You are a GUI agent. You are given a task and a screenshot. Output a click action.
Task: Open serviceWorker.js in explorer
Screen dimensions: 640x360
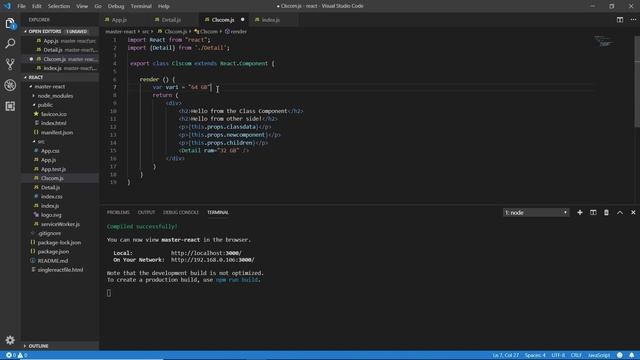[x=60, y=224]
